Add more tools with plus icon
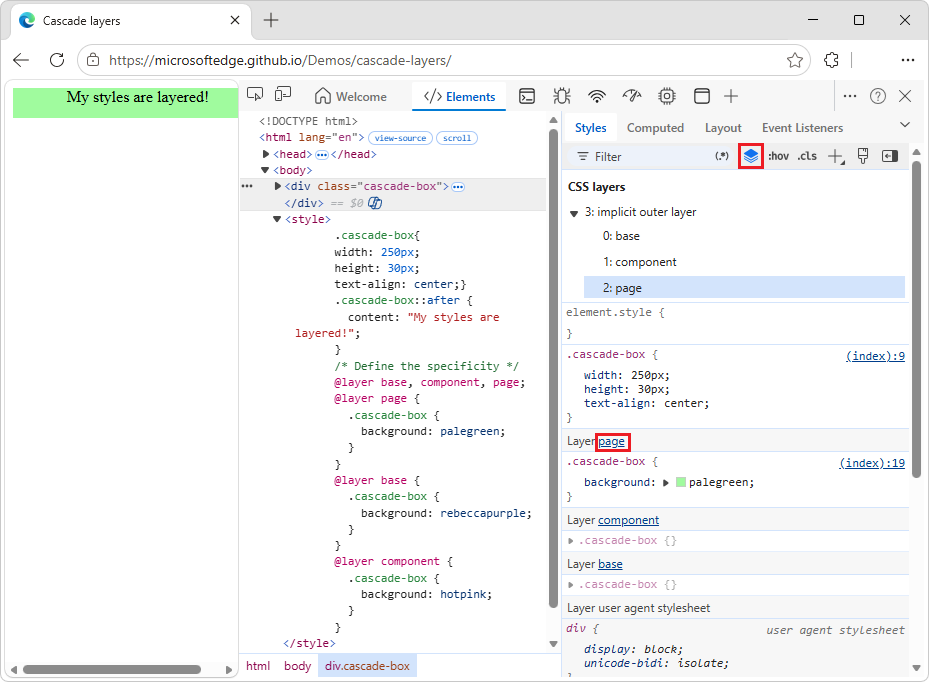 tap(731, 96)
